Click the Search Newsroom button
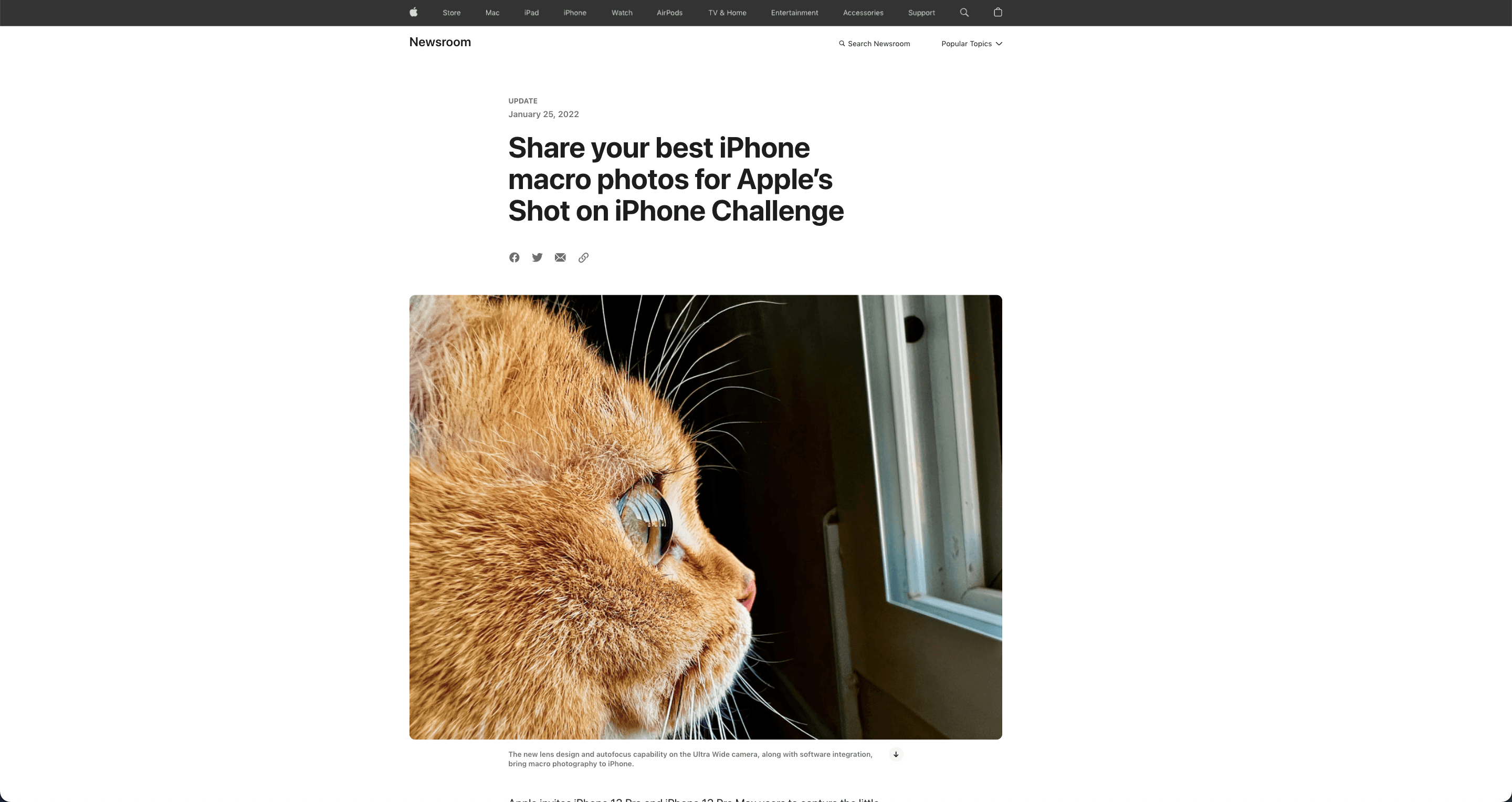1512x802 pixels. (x=874, y=43)
